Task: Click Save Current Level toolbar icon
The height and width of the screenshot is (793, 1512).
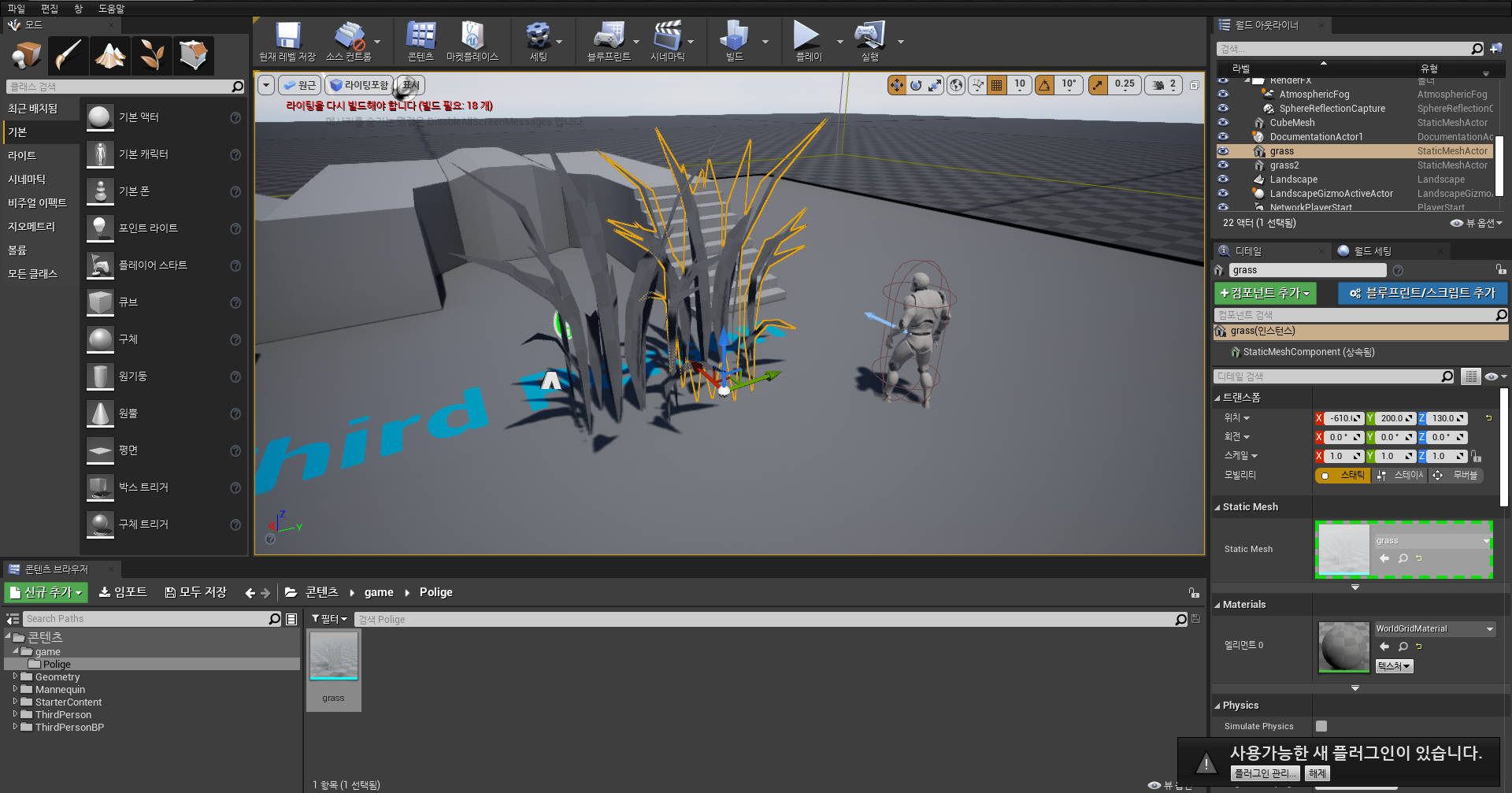Action: 287,42
